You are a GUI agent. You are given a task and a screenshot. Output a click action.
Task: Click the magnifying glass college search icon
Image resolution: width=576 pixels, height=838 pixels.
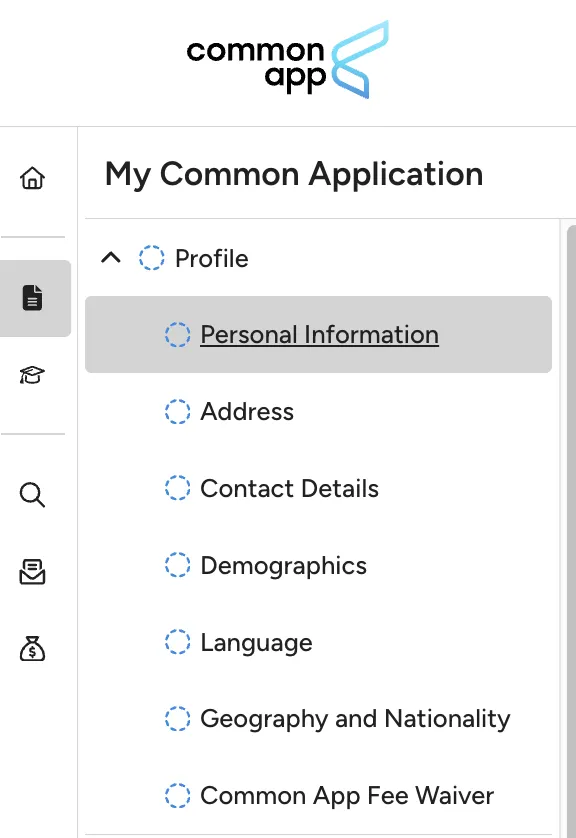[x=32, y=495]
